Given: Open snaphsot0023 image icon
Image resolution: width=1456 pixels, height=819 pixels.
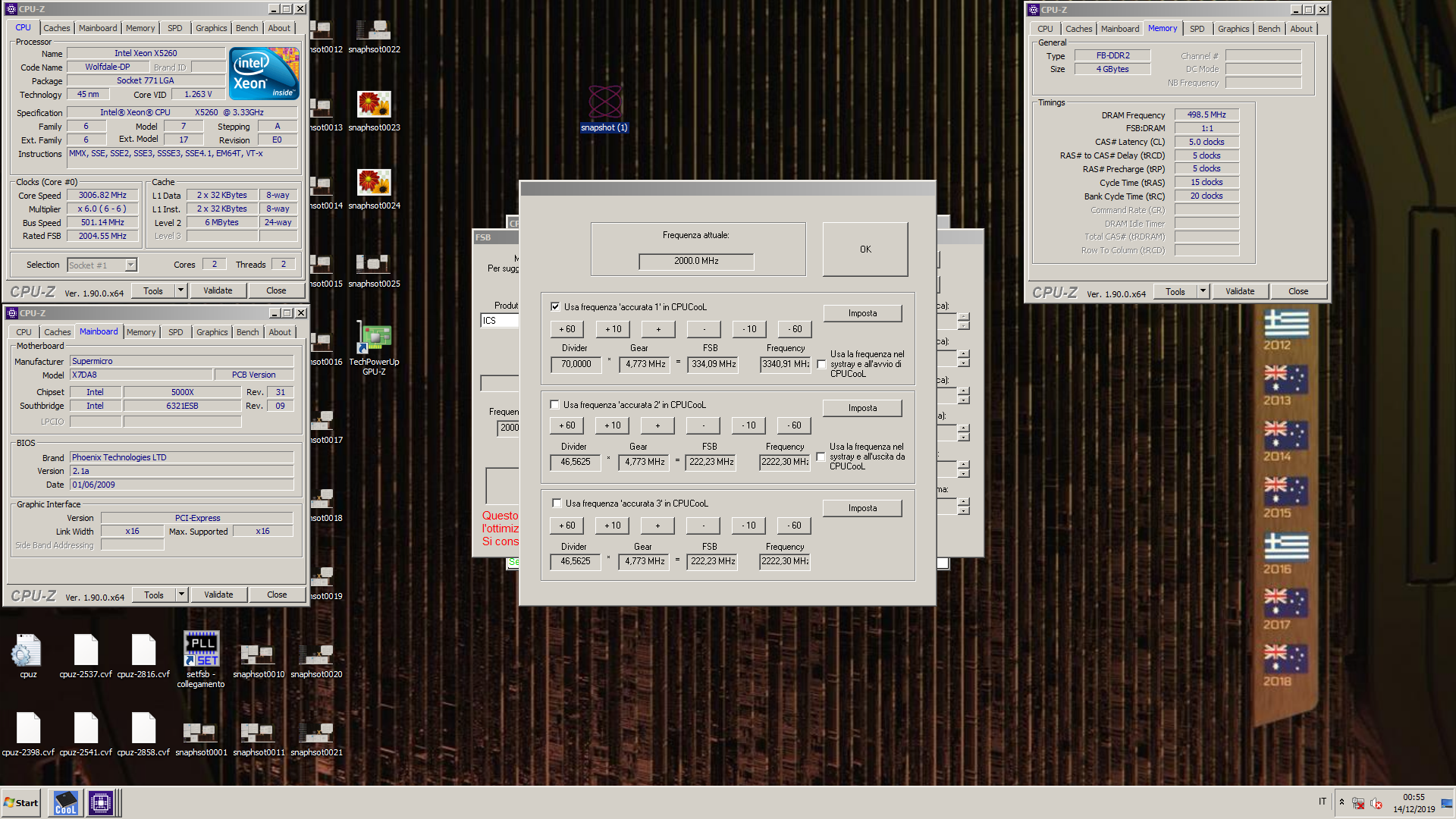Looking at the screenshot, I should [374, 111].
